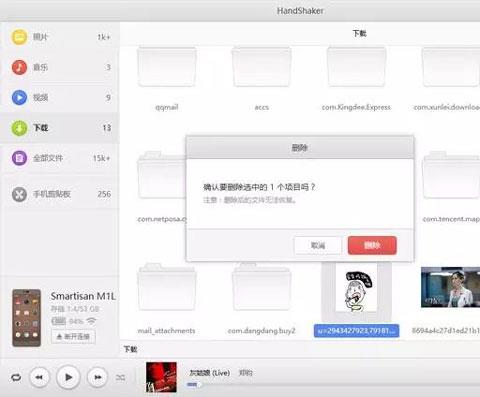Click the album art thumbnail in player
This screenshot has width=480, height=397.
click(161, 377)
